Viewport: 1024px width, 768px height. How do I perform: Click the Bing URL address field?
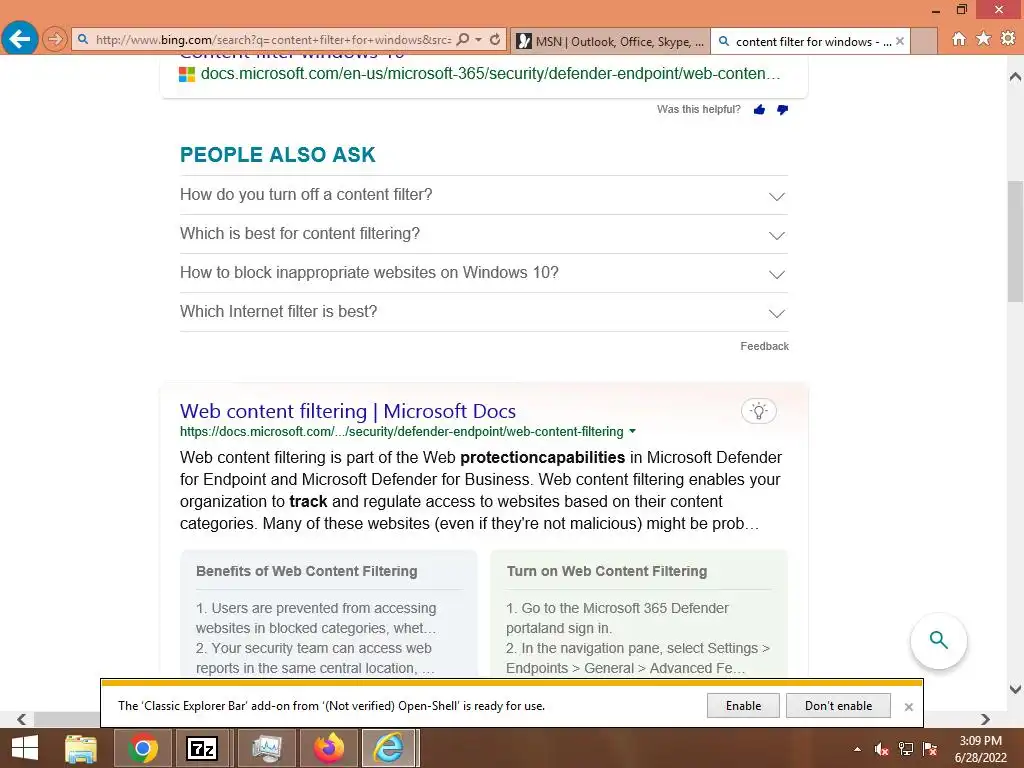[272, 40]
